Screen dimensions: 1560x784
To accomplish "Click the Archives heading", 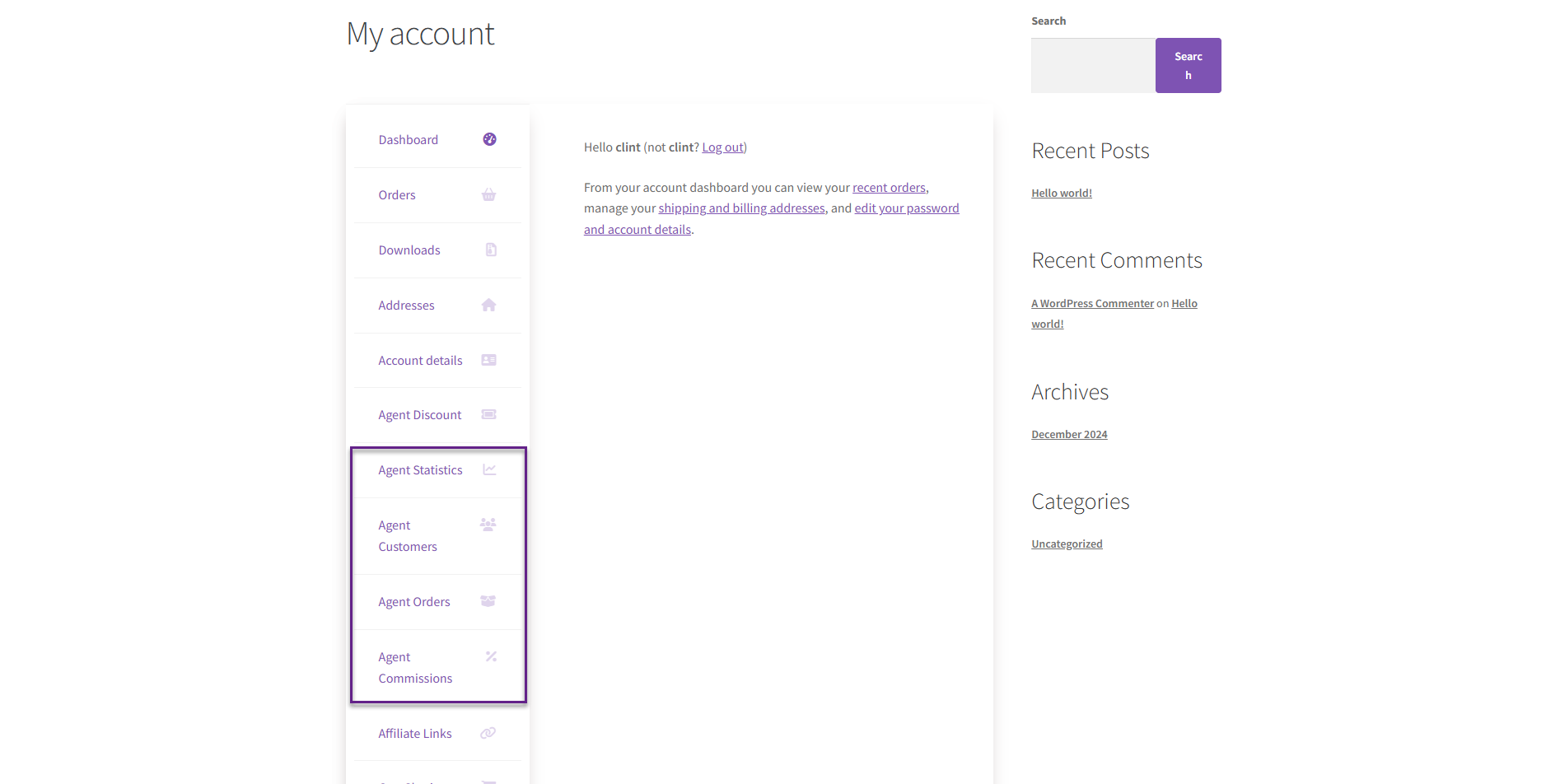I will [1070, 392].
